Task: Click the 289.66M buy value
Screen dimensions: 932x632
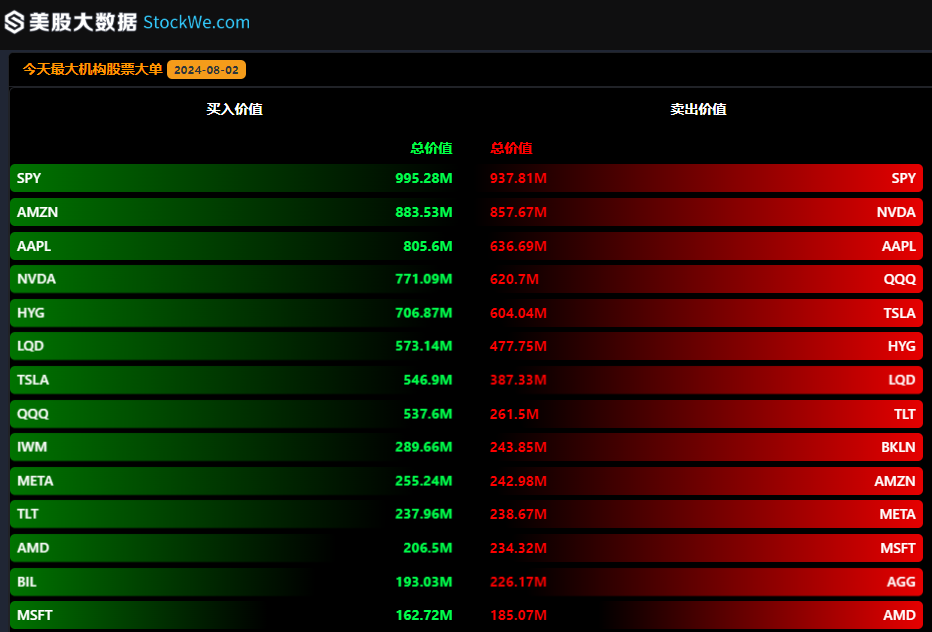Action: (424, 447)
